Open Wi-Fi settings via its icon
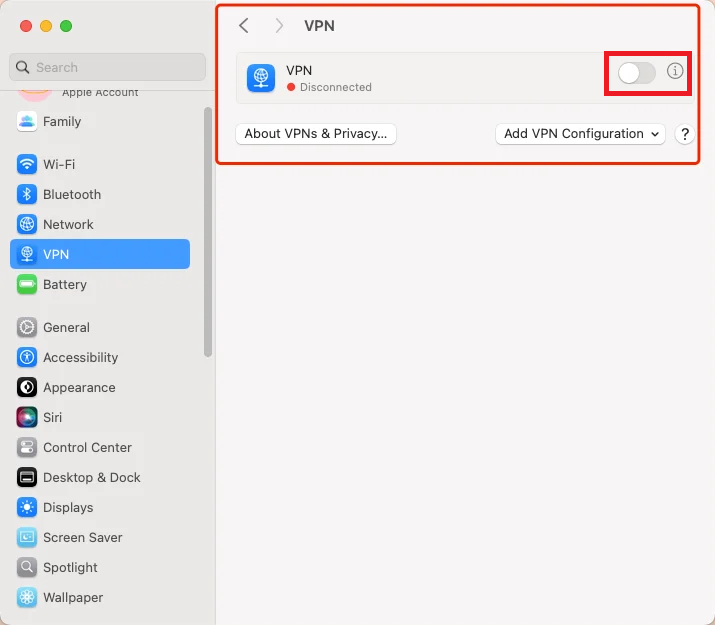The height and width of the screenshot is (625, 715). click(27, 164)
